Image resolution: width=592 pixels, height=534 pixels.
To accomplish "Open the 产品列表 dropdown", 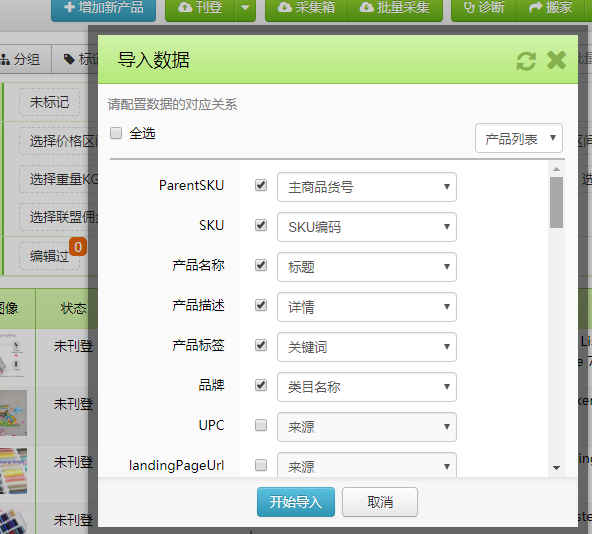I will 519,138.
